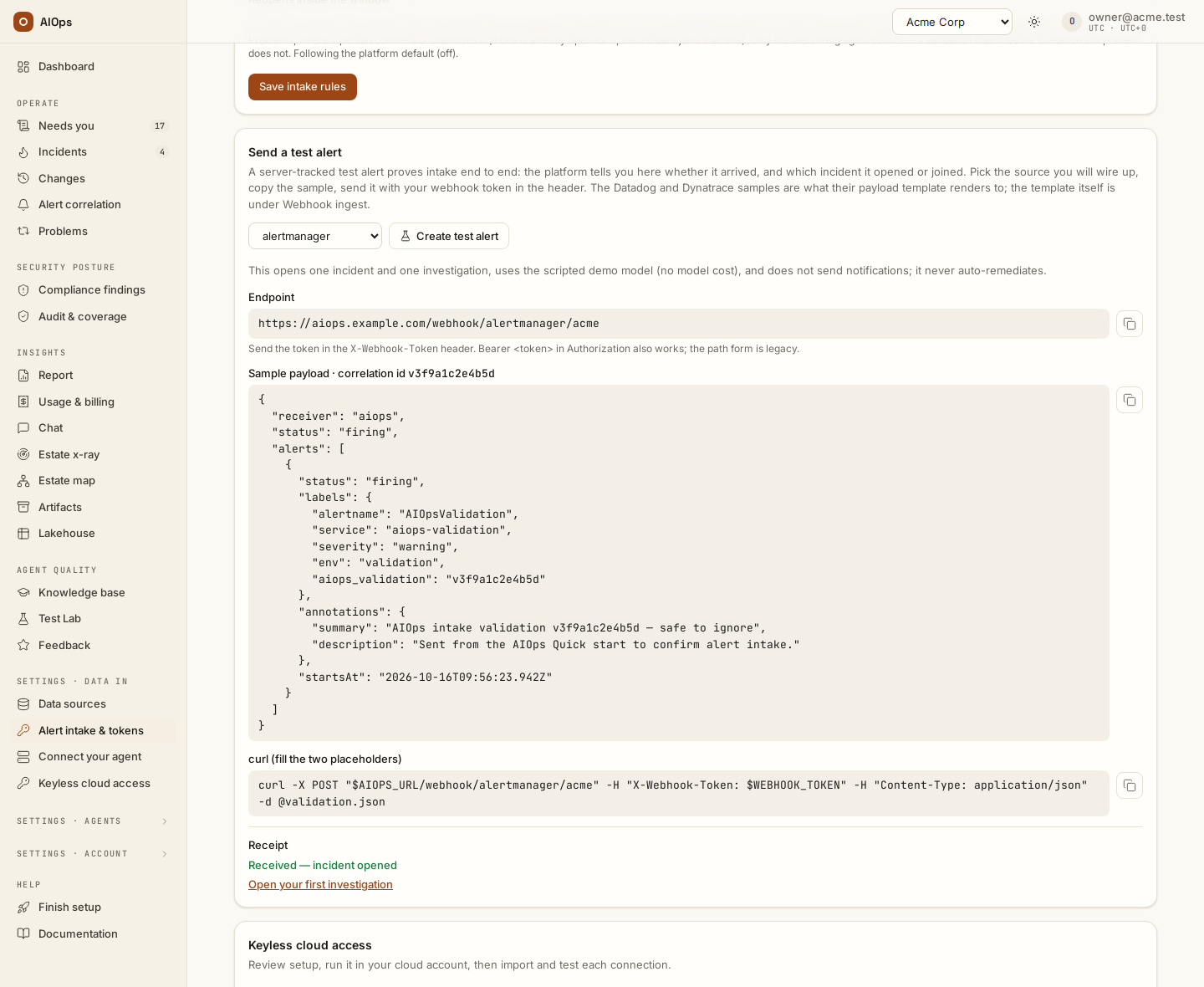Click the Incidents count badge 4

(x=162, y=152)
